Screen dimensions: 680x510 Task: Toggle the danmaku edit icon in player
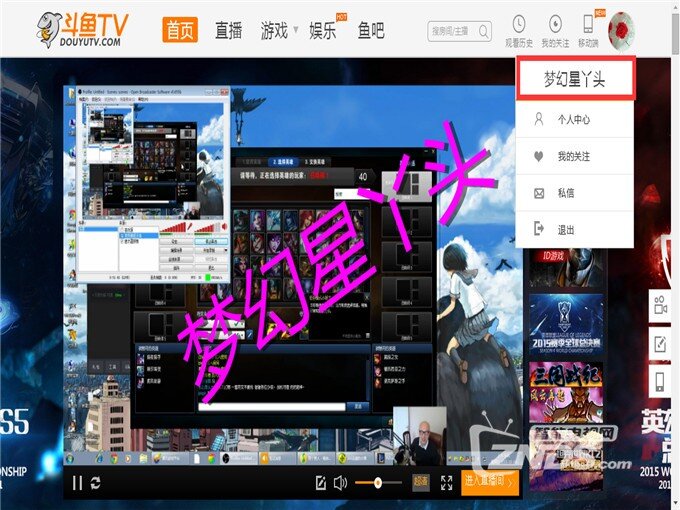(x=320, y=483)
